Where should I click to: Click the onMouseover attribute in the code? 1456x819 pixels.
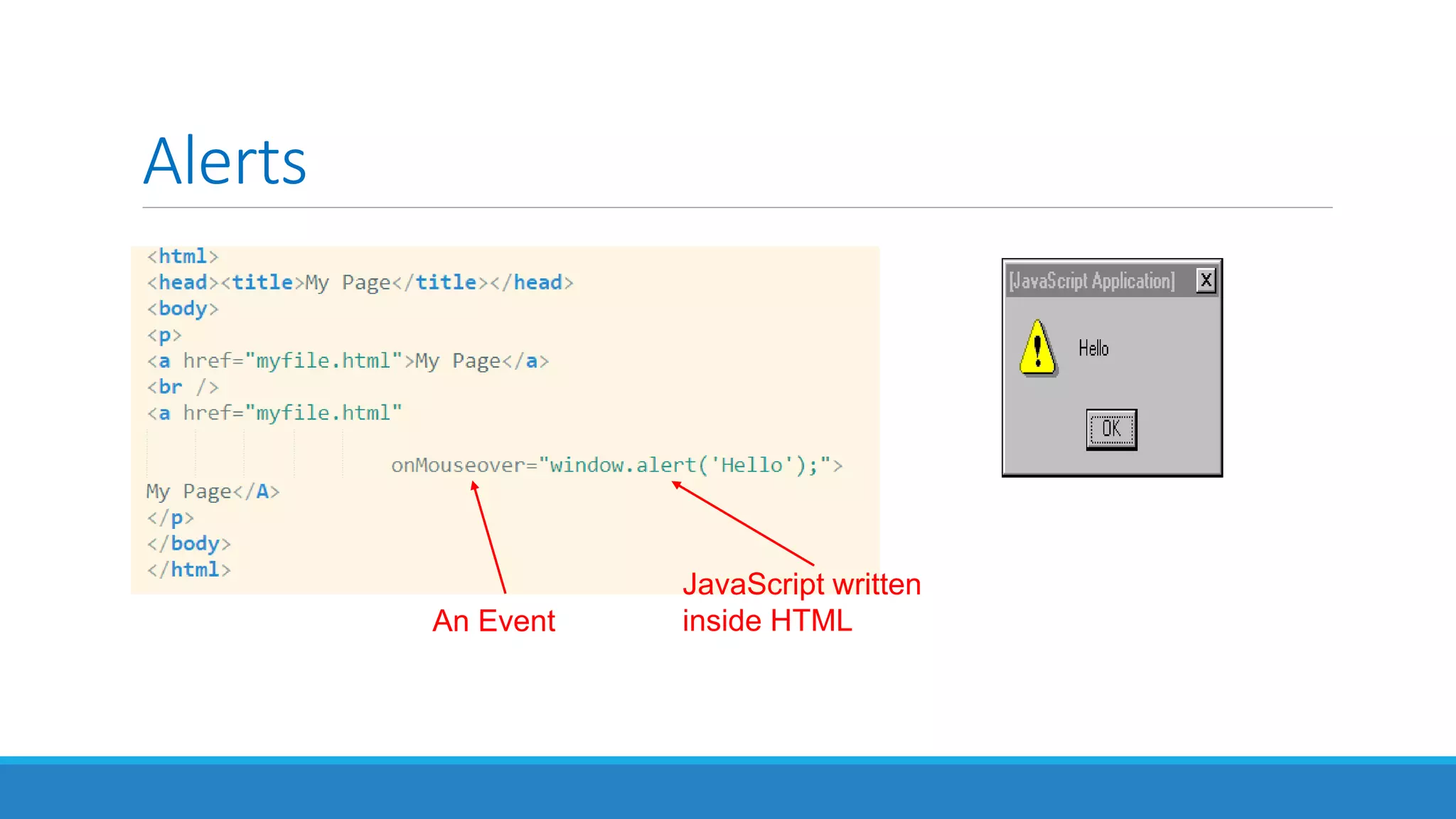458,465
